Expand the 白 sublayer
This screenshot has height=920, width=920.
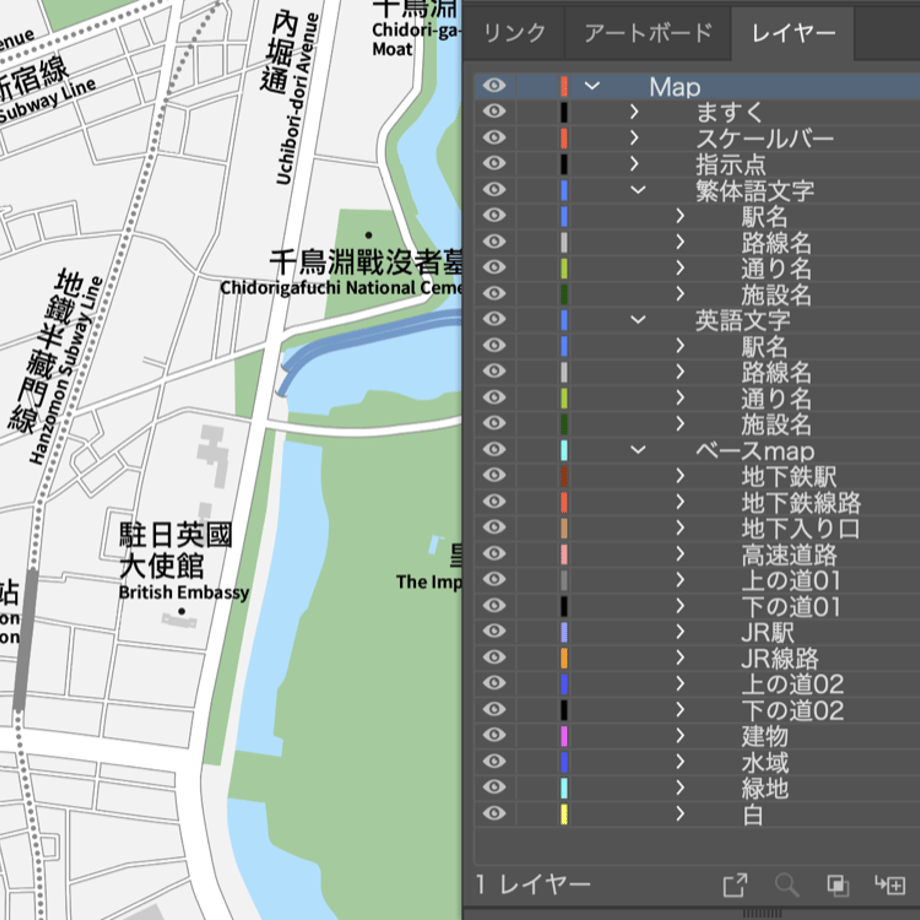tap(680, 813)
